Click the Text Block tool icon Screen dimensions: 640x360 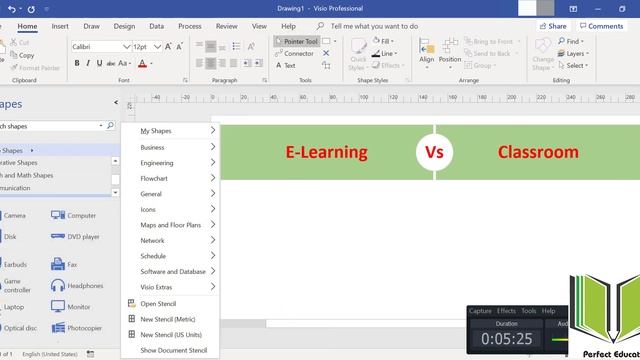click(326, 65)
